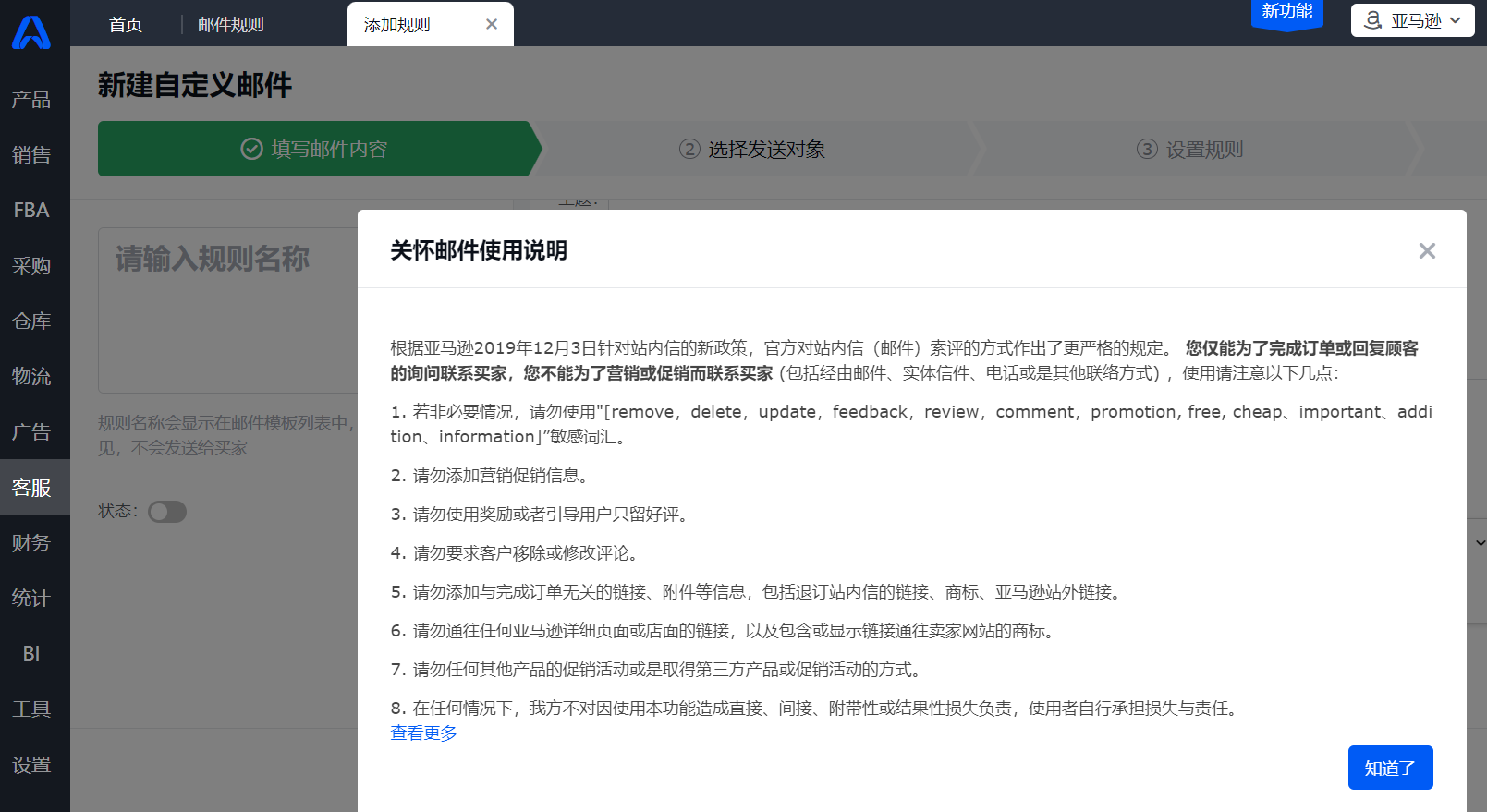1487x812 pixels.
Task: Click the circled 2 step icon
Action: coord(689,149)
